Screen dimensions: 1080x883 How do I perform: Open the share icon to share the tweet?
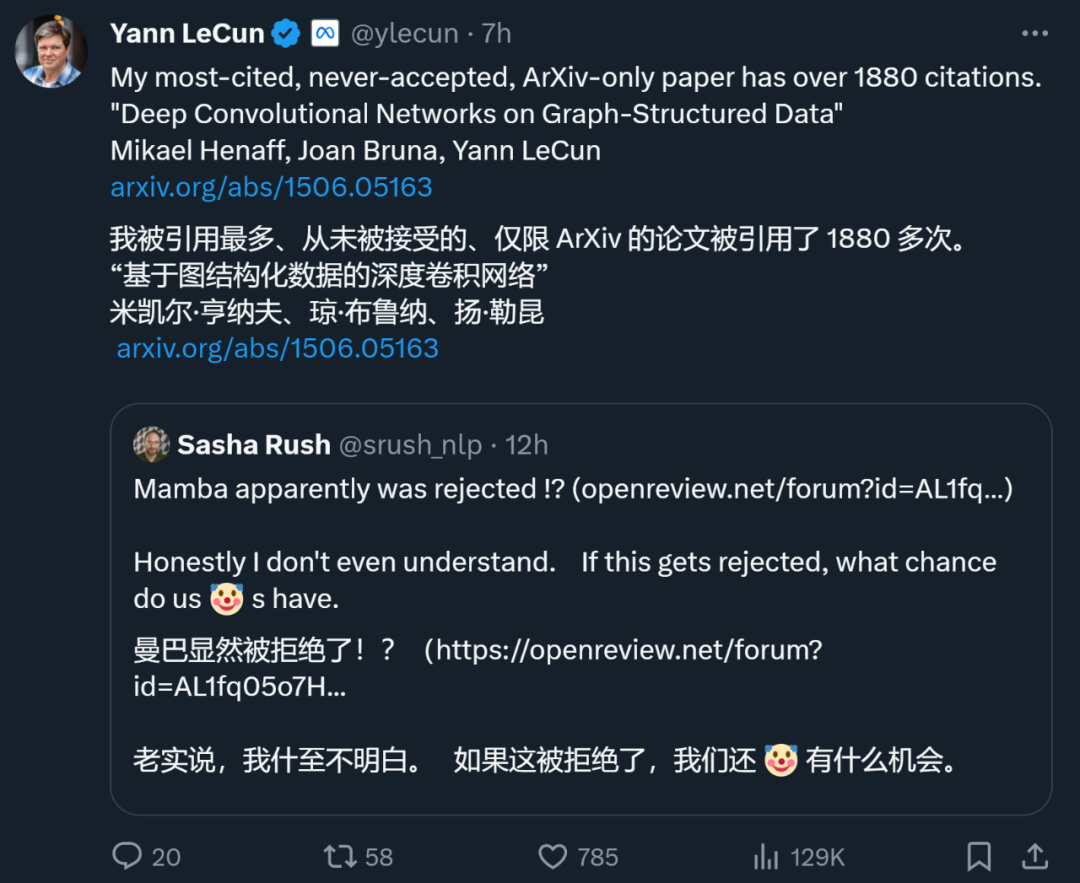coord(1036,857)
